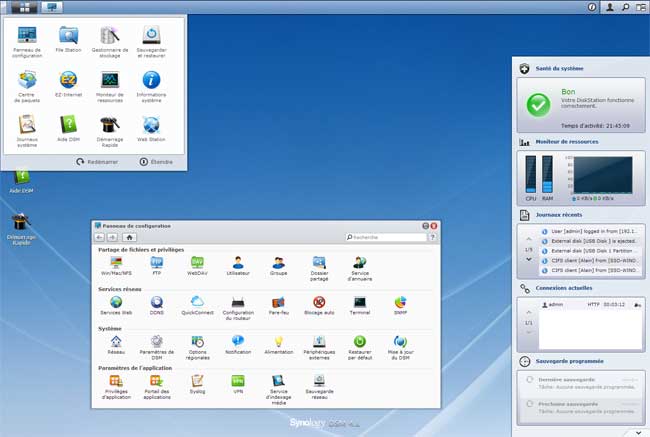Open the notifications info icon

(x=592, y=7)
